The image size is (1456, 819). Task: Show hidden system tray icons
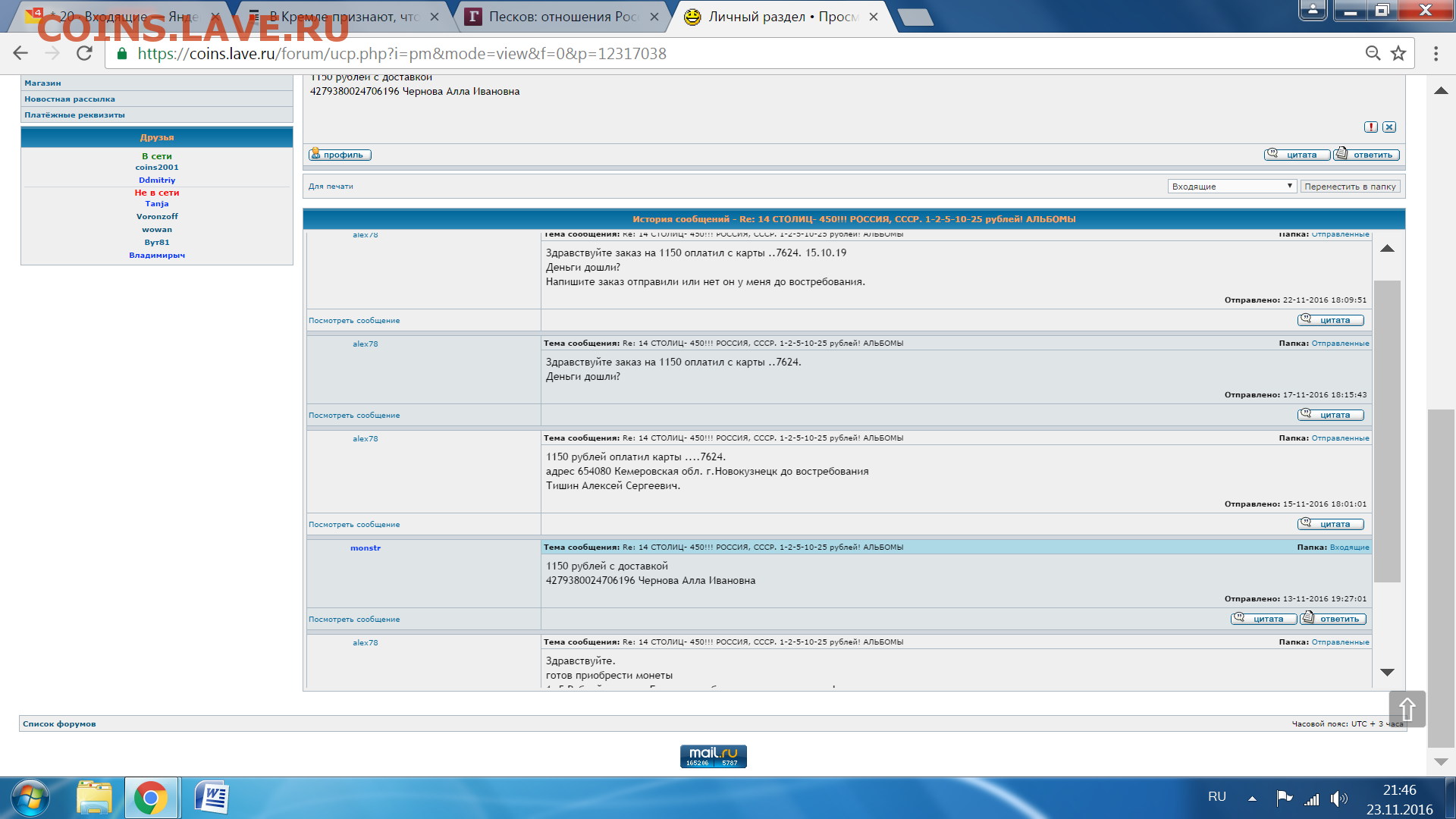pyautogui.click(x=1253, y=799)
